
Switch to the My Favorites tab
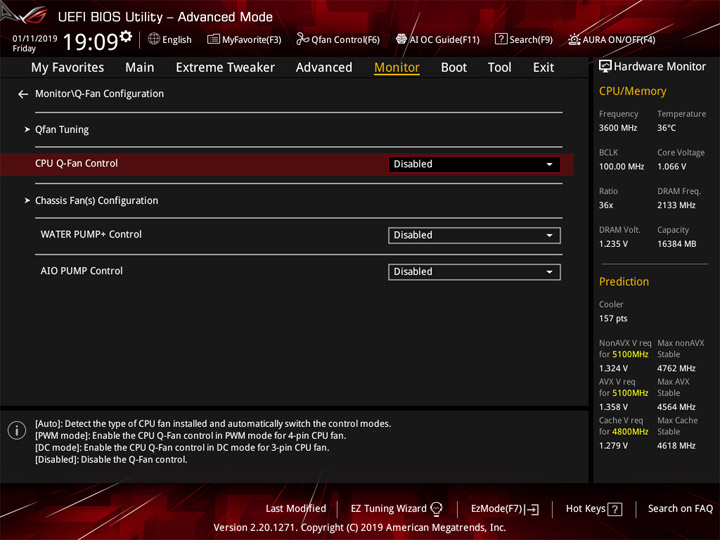pyautogui.click(x=68, y=68)
